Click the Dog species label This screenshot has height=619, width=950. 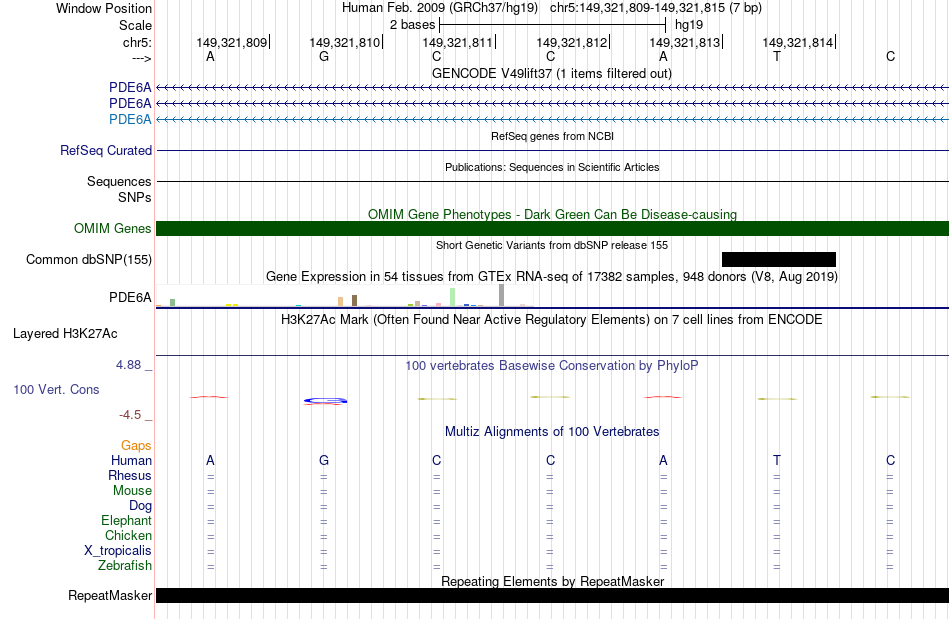point(140,506)
